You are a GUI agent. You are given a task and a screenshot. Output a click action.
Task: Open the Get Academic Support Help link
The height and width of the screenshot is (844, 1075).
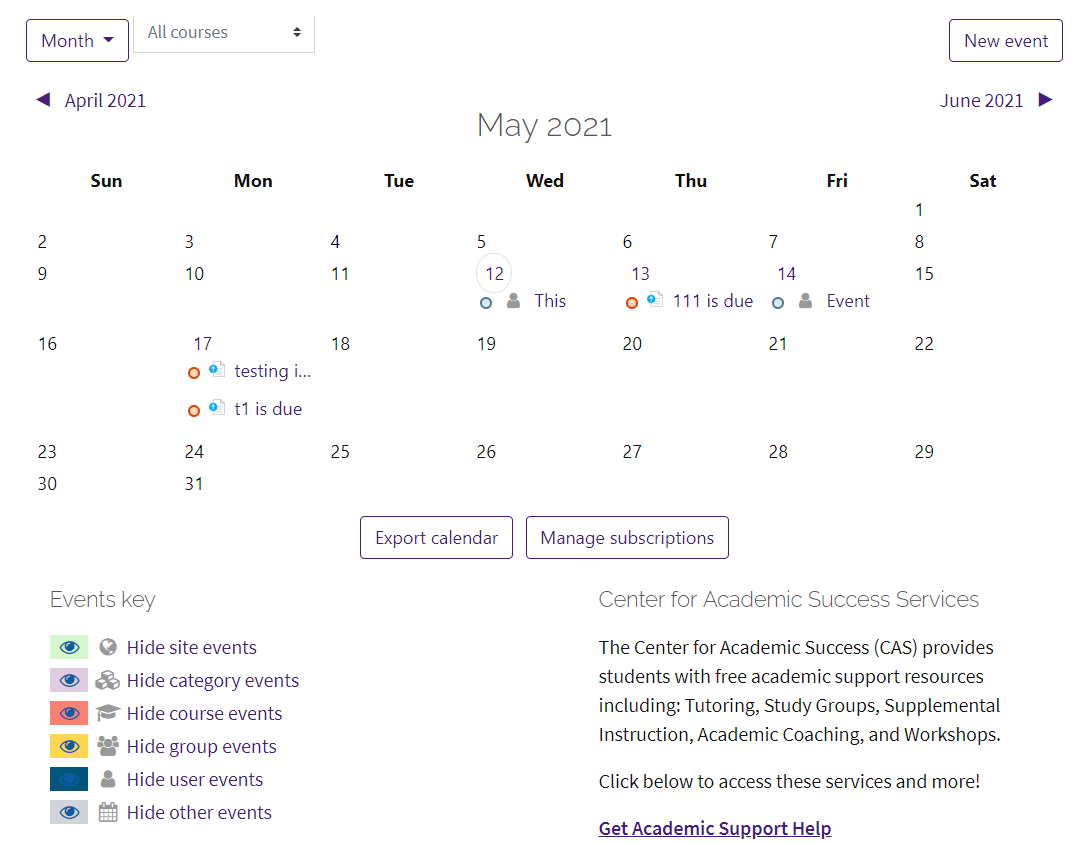click(714, 828)
